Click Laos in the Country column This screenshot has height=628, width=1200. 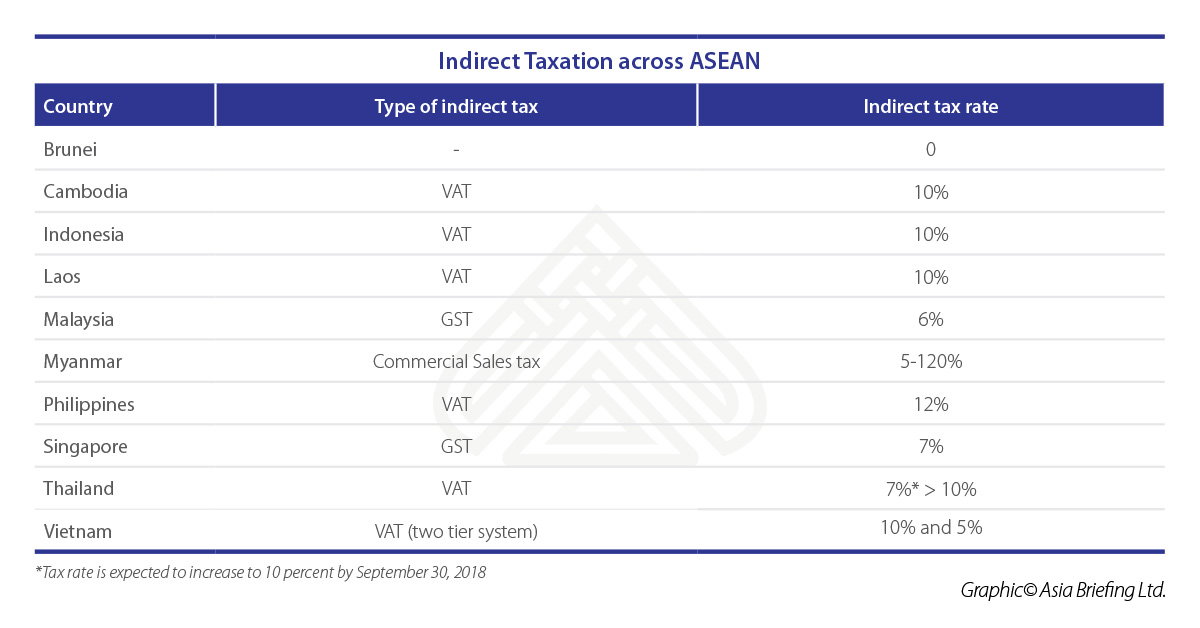pos(62,277)
